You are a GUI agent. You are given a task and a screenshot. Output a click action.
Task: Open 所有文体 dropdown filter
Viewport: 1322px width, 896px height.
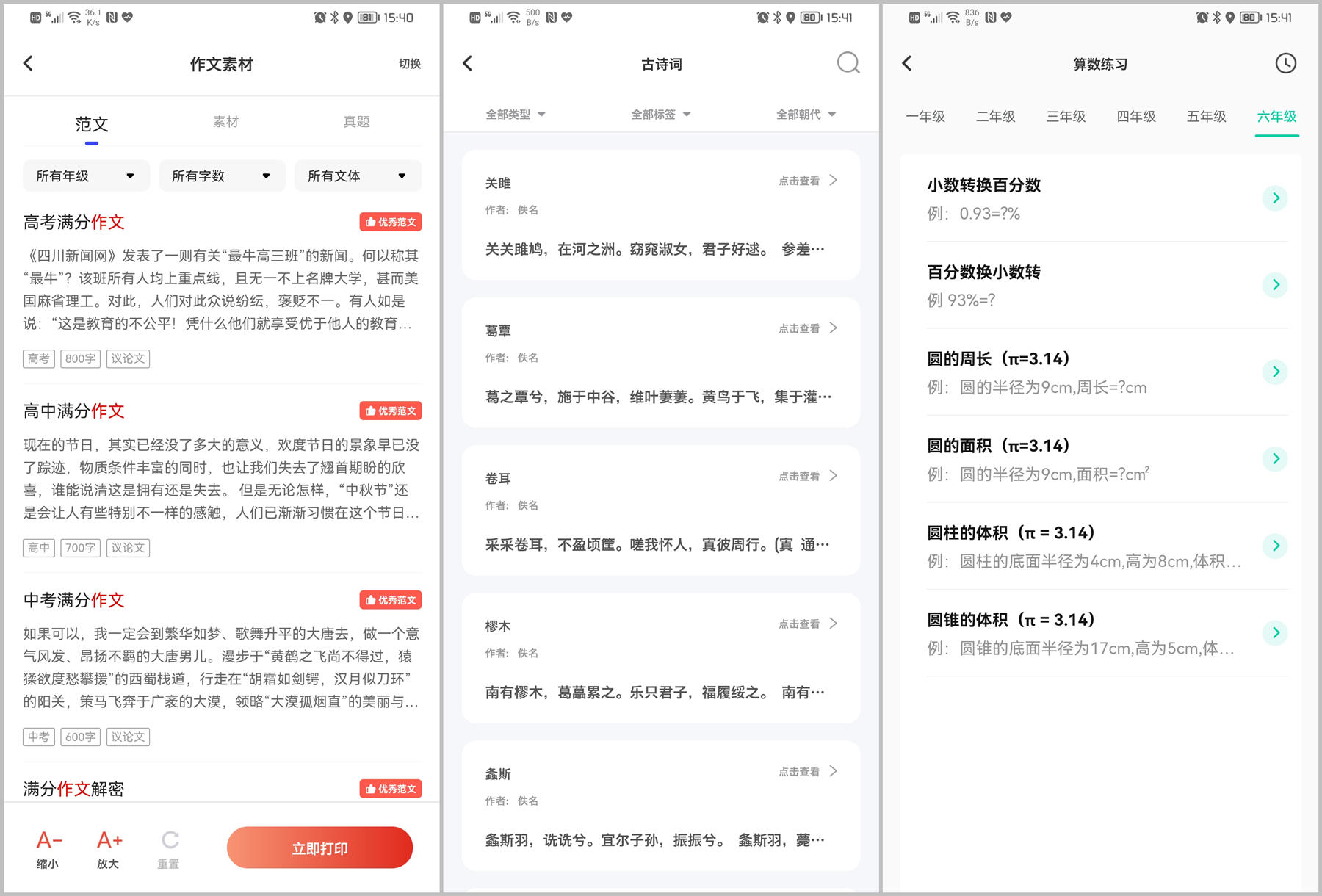pyautogui.click(x=358, y=176)
